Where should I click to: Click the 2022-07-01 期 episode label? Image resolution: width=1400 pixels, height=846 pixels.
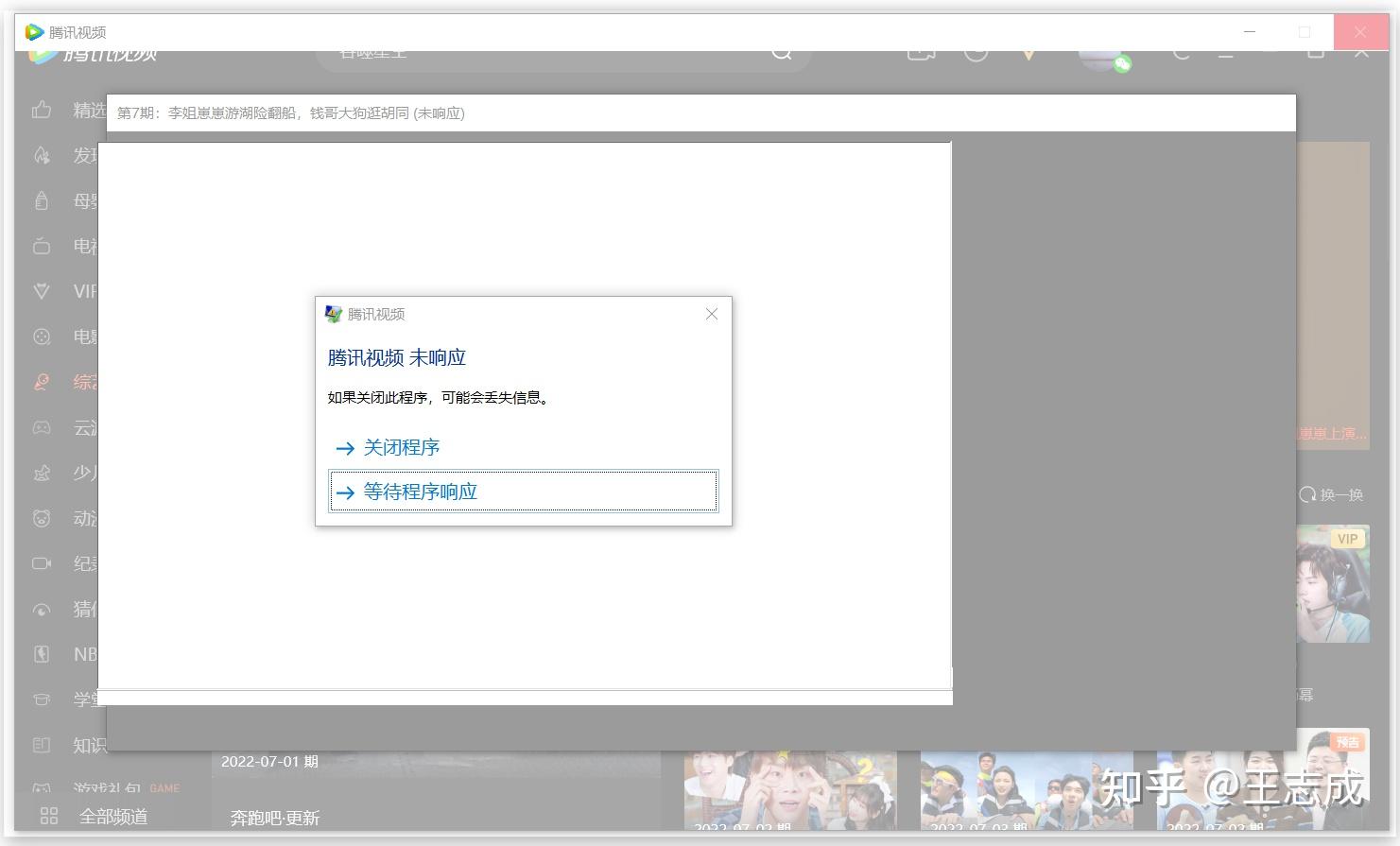269,761
